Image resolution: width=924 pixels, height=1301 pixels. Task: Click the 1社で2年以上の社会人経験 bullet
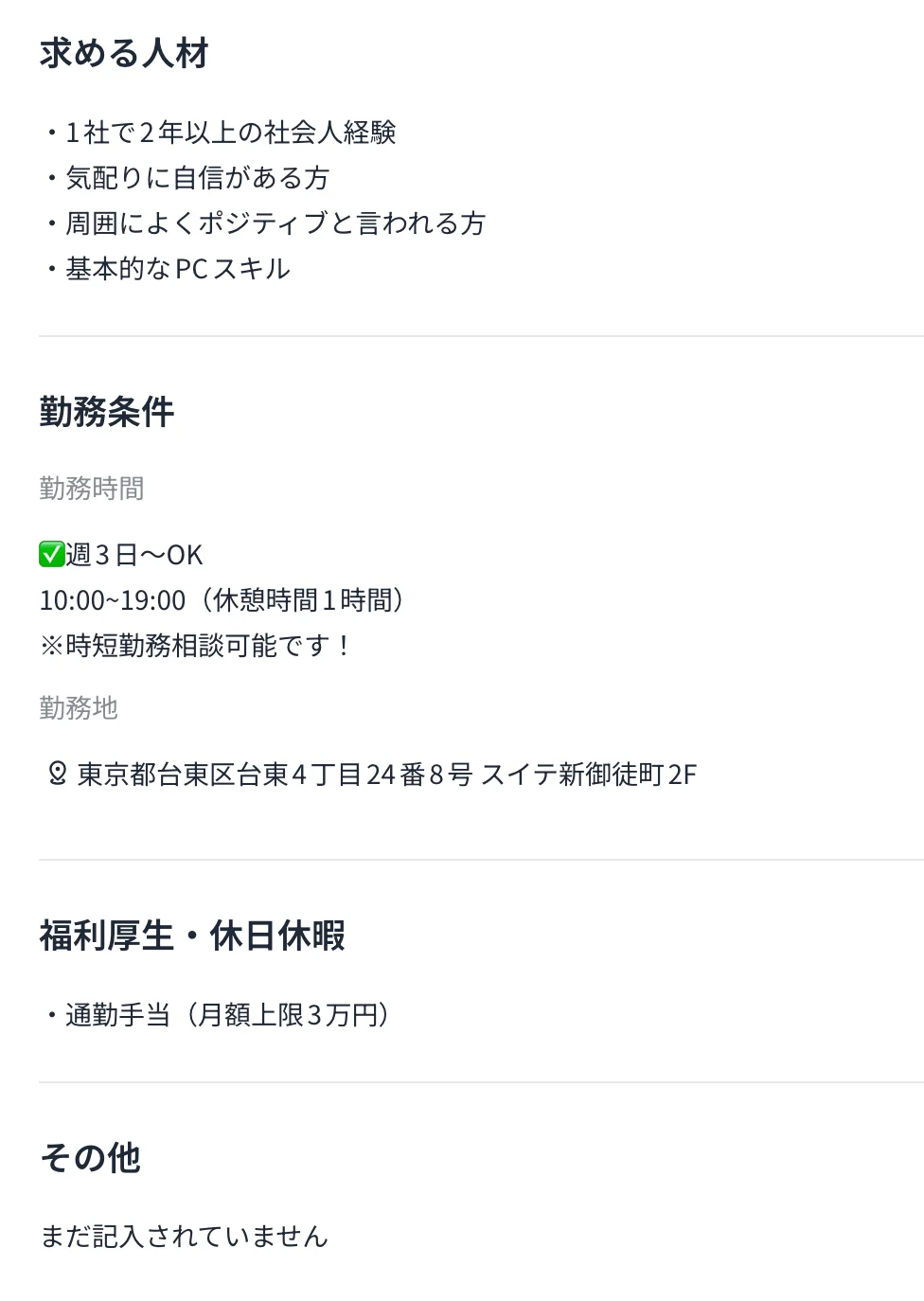pos(229,133)
